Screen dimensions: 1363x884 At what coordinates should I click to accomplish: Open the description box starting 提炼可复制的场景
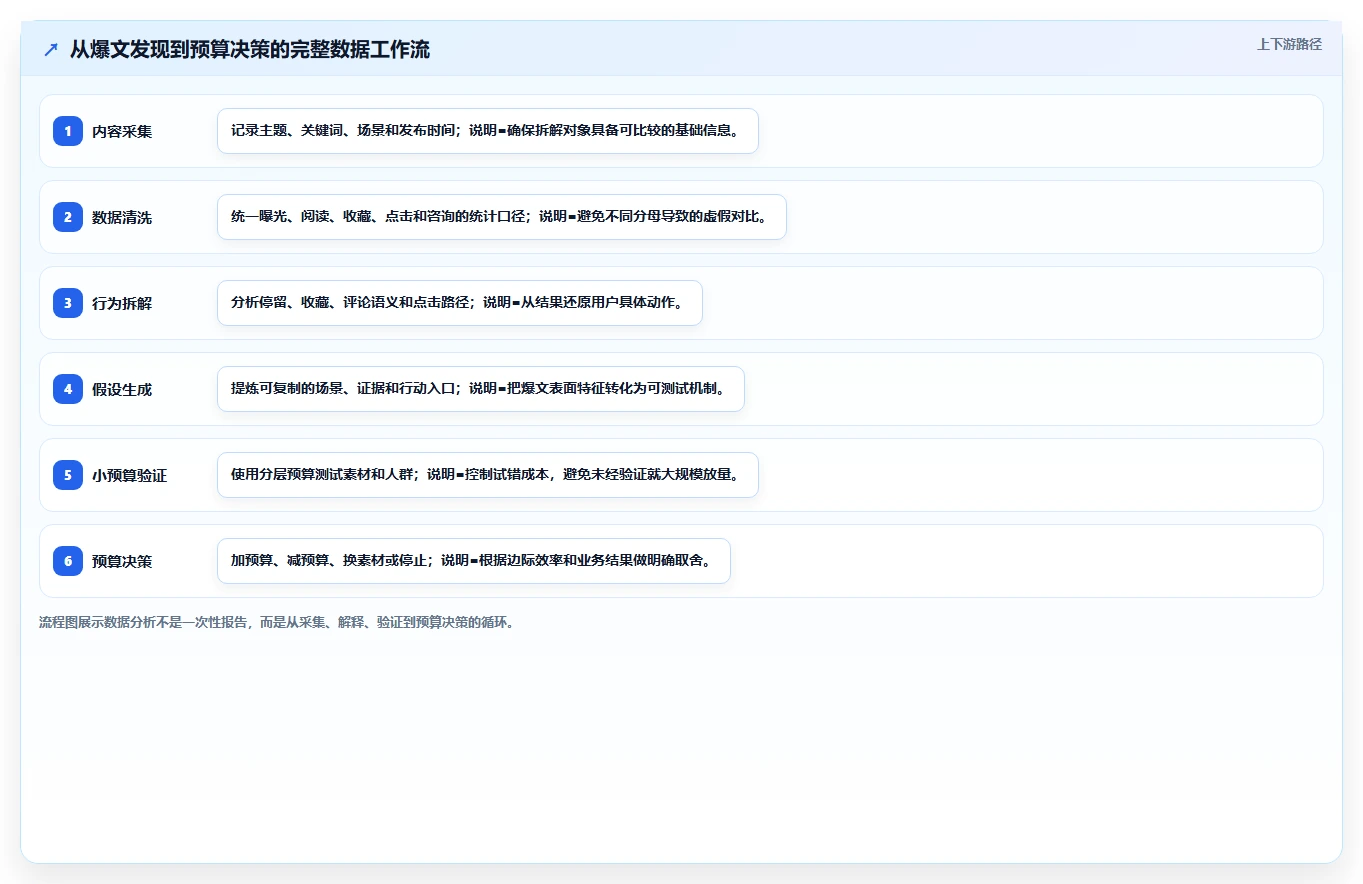point(481,389)
